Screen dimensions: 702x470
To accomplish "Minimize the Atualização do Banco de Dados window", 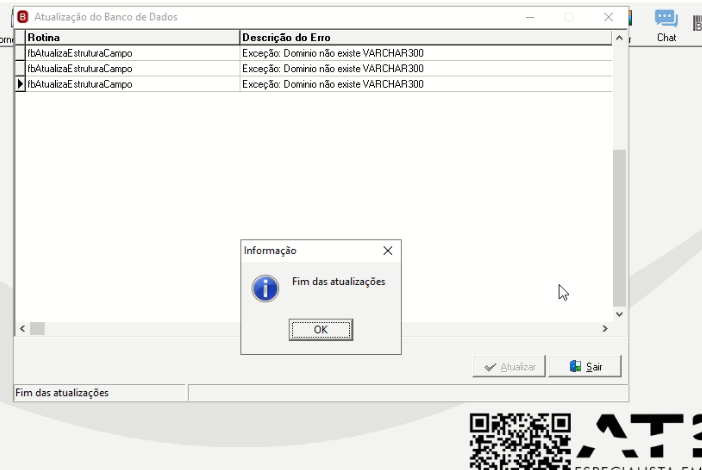I will tap(530, 17).
